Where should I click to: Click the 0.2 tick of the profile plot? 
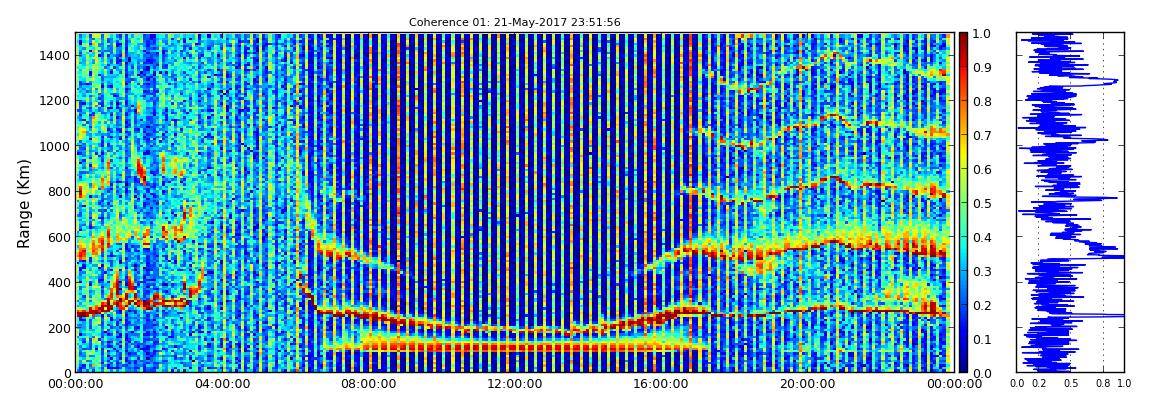point(1038,383)
